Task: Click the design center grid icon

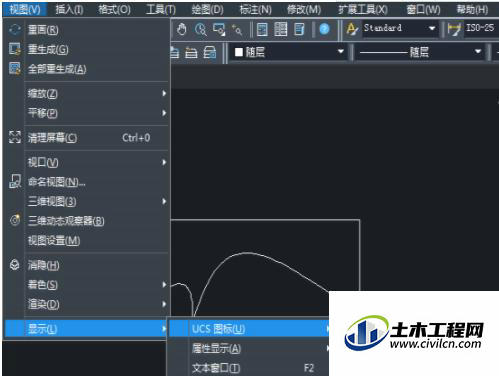Action: click(281, 29)
